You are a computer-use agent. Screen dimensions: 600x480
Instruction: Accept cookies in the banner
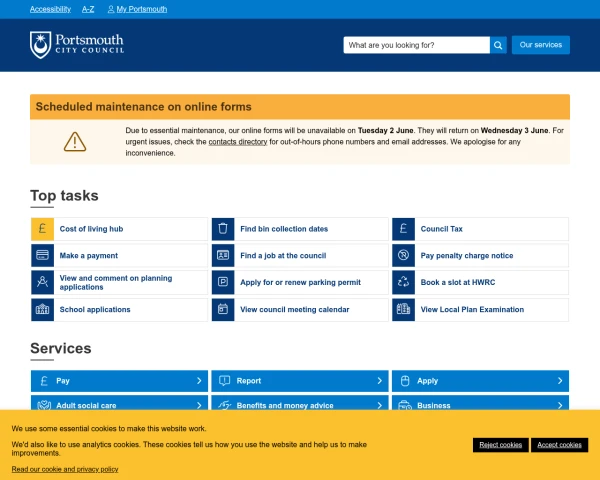559,445
